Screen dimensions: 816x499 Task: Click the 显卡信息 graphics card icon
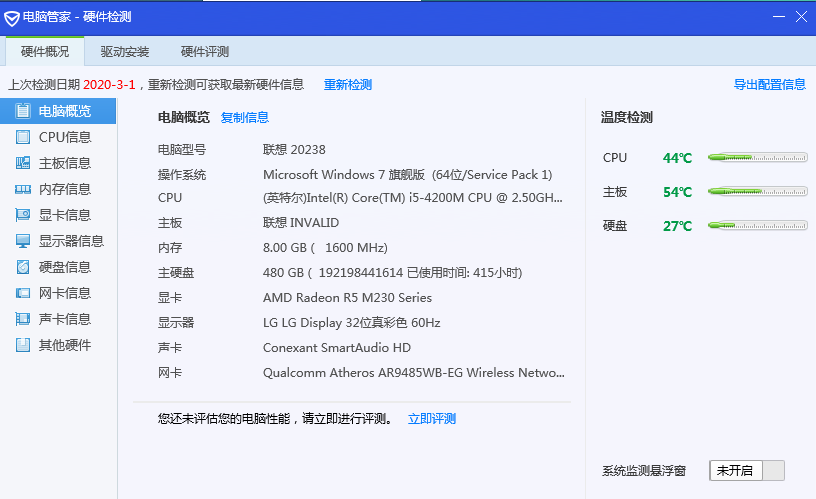(23, 215)
